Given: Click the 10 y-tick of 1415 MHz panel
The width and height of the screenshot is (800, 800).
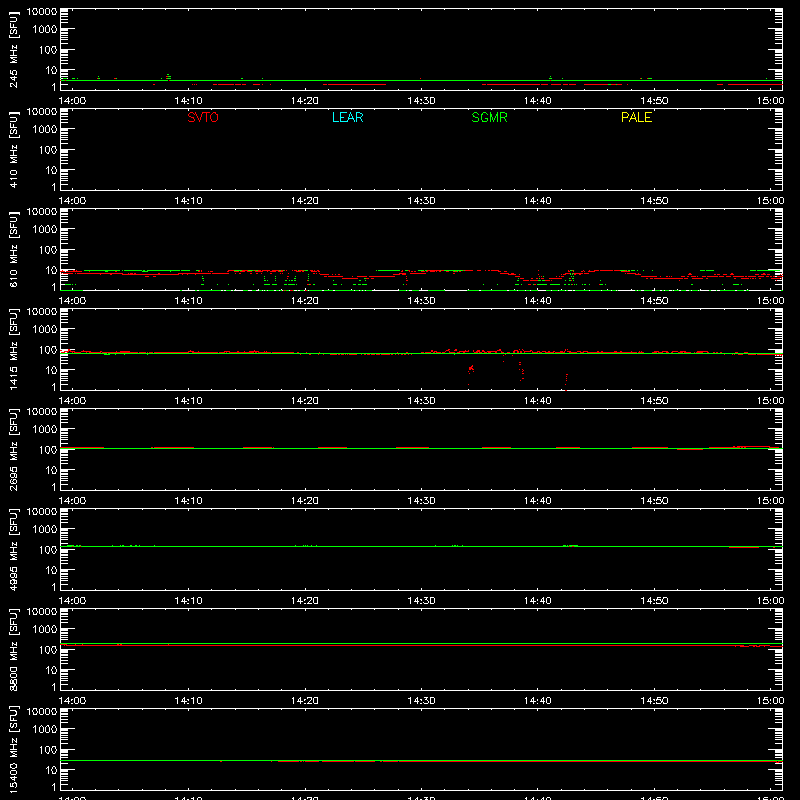Looking at the screenshot, I should (51, 370).
